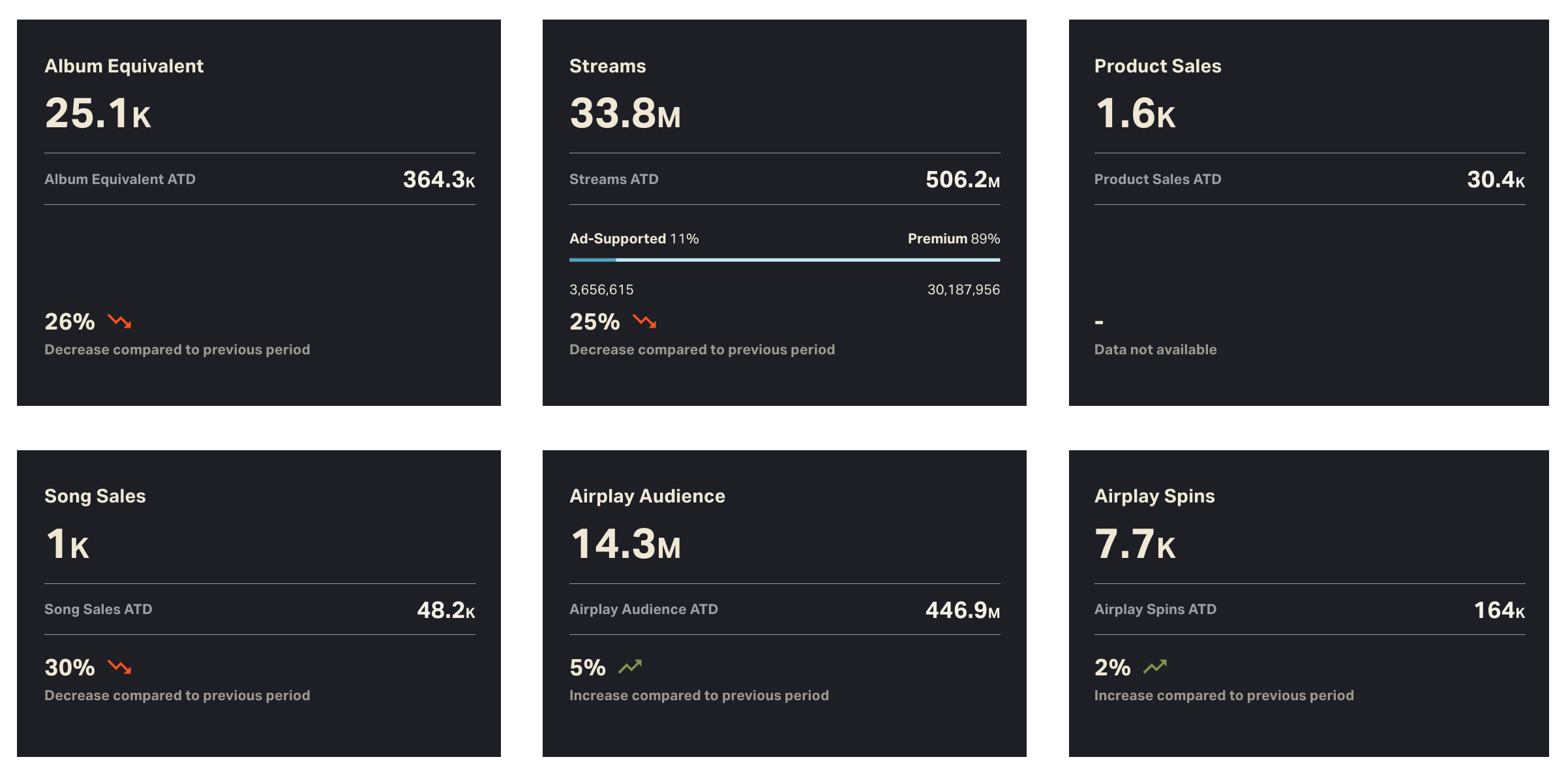
Task: Click the Airplay Spins 7.7K value
Action: (1134, 544)
